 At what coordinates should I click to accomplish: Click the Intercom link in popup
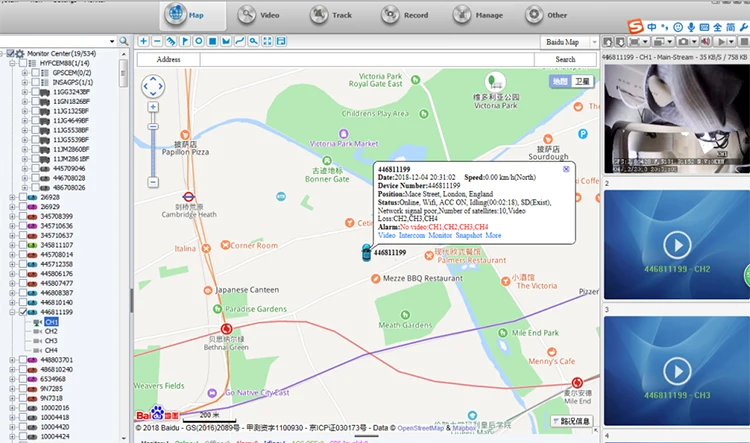[412, 235]
